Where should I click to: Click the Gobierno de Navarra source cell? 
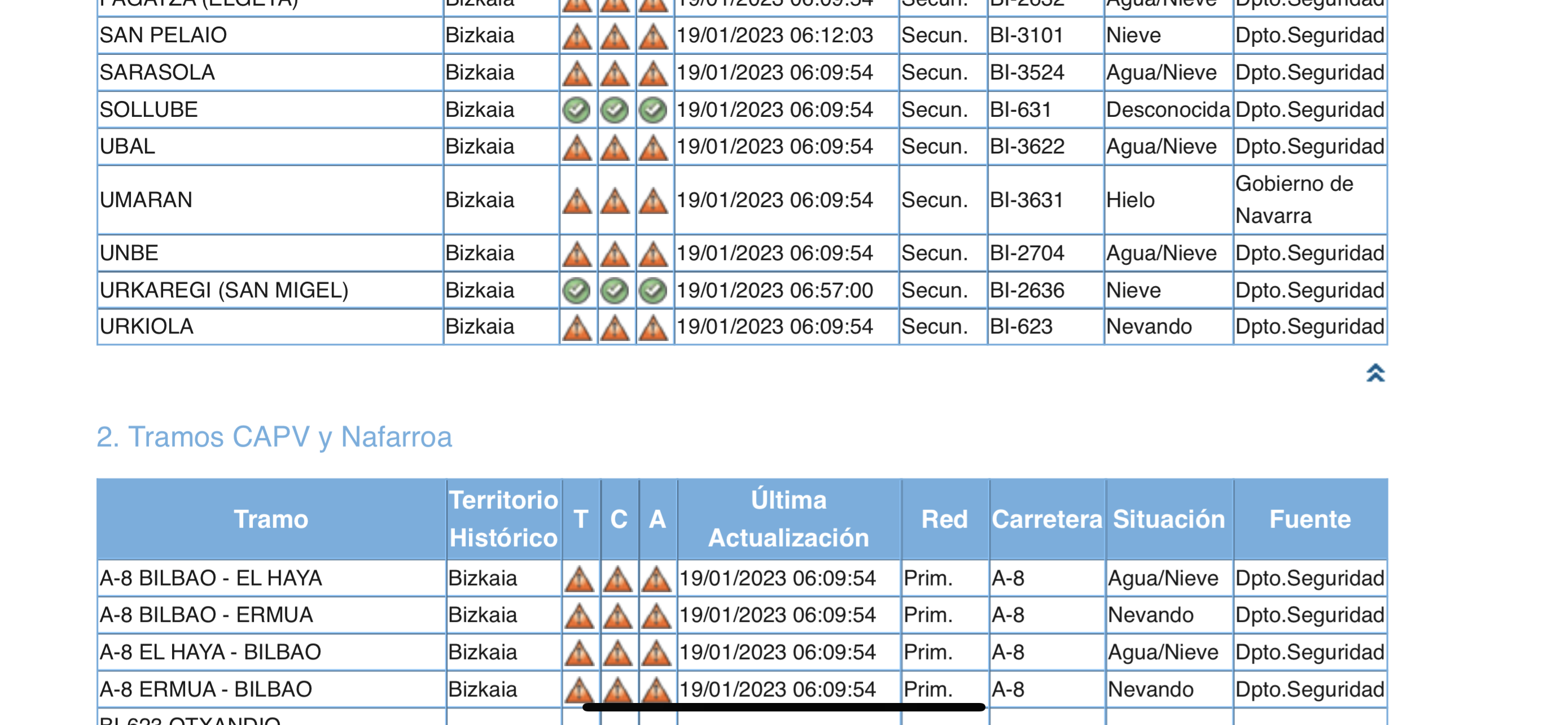click(1294, 200)
